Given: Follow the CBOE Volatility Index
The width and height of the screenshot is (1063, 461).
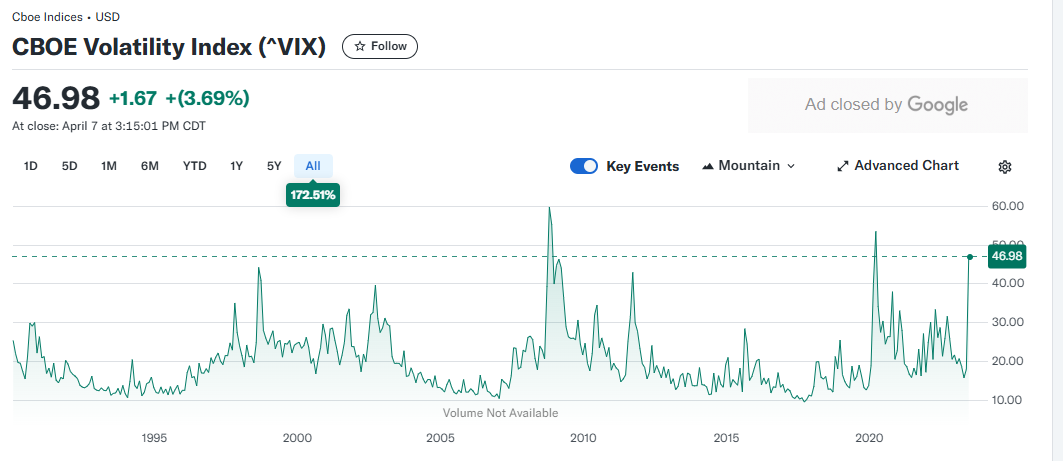Looking at the screenshot, I should point(380,46).
